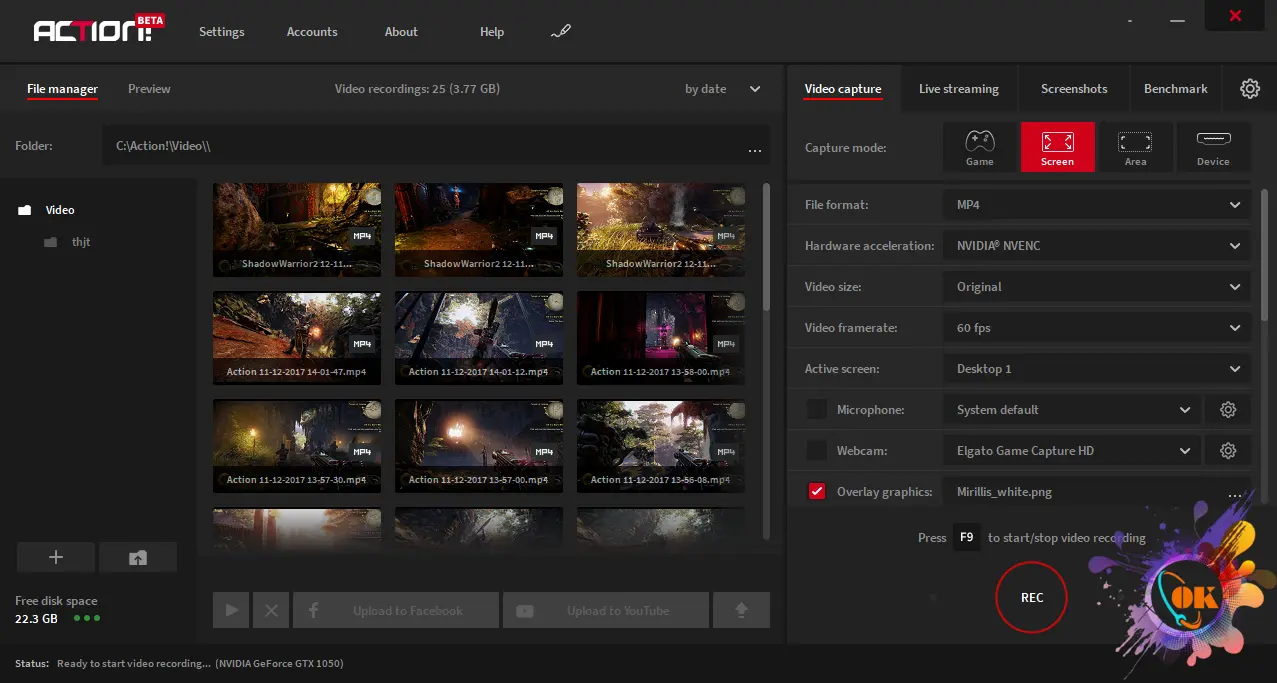
Task: Select the Screen capture mode icon
Action: pos(1057,147)
